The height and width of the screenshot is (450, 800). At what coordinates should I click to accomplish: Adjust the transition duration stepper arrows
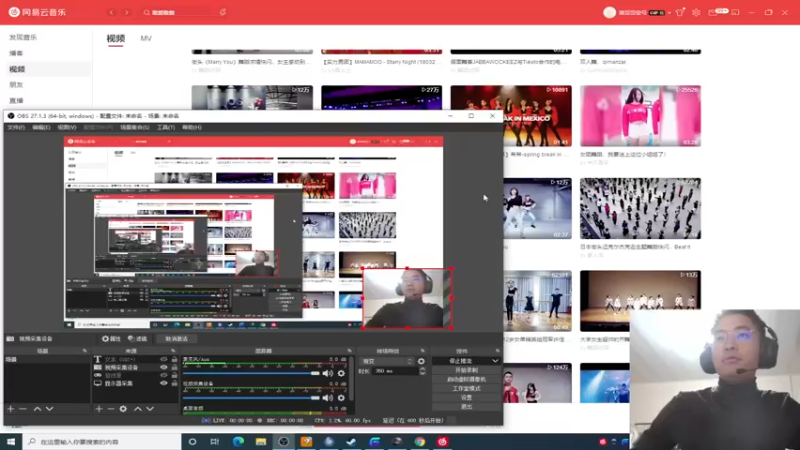(422, 371)
